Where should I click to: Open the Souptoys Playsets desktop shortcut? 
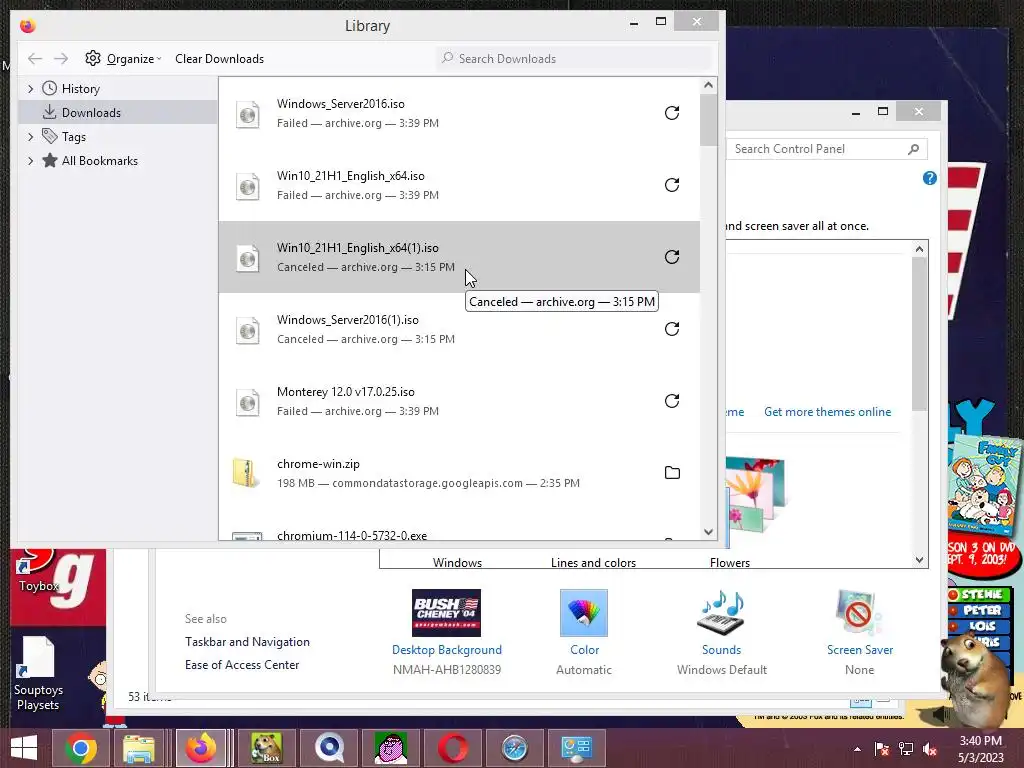click(x=39, y=674)
